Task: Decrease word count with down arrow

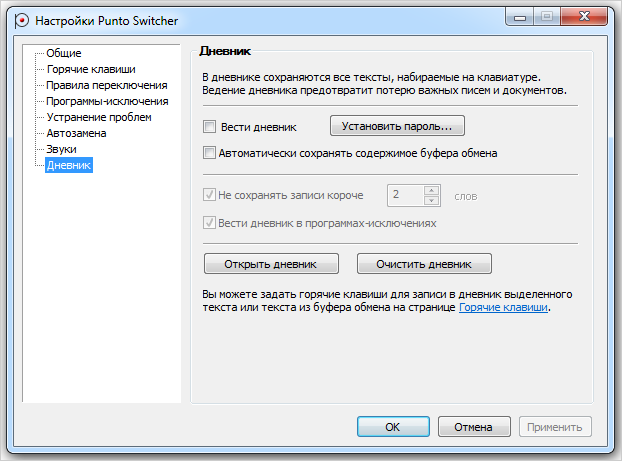Action: pyautogui.click(x=432, y=200)
